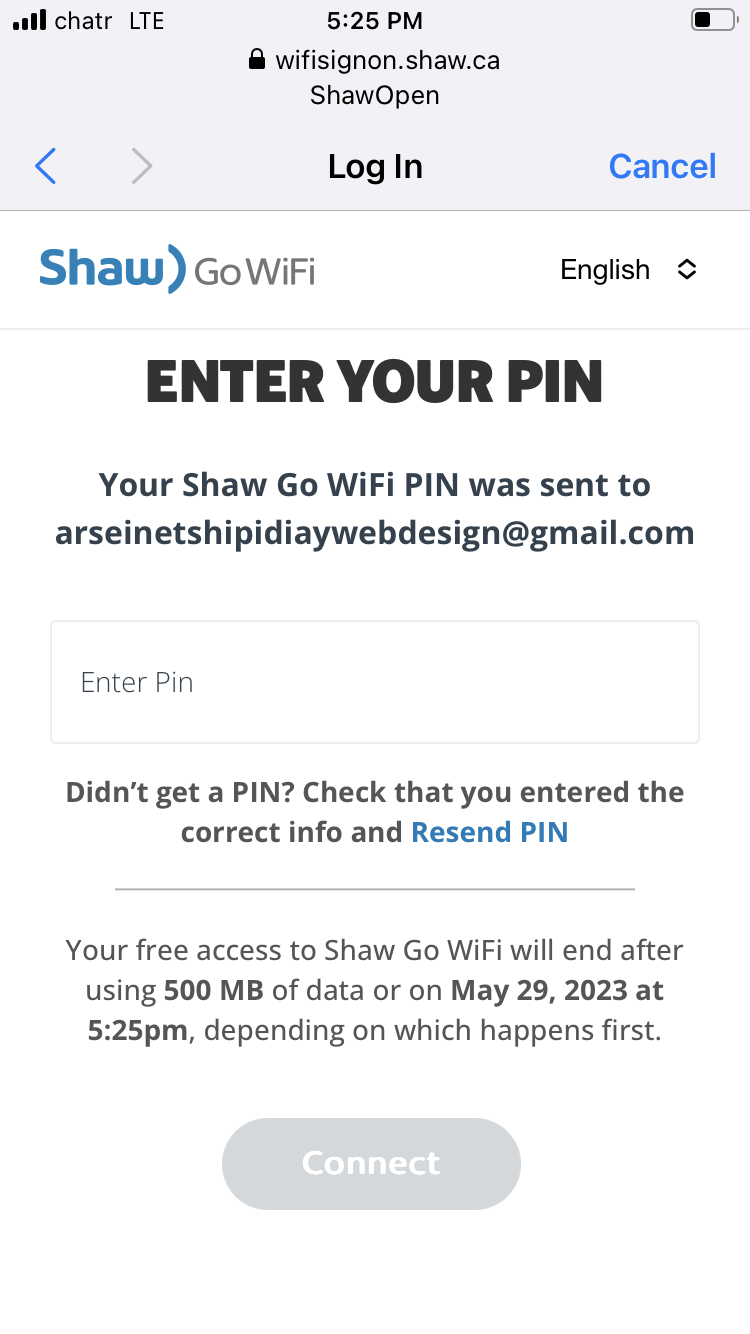Click the up-down chevrons next to English
750x1334 pixels.
pos(686,270)
